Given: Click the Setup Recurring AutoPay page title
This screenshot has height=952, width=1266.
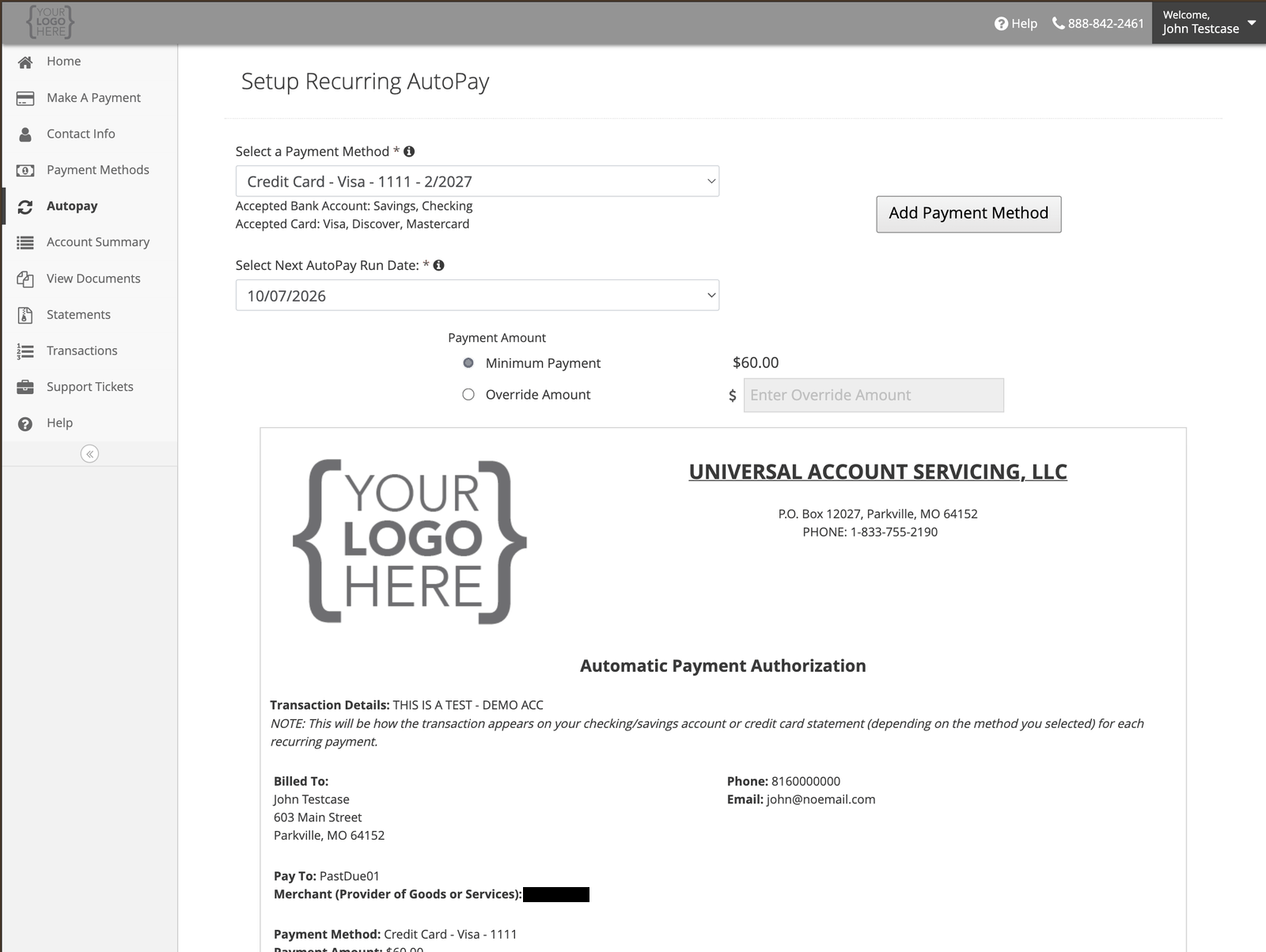Looking at the screenshot, I should point(365,82).
